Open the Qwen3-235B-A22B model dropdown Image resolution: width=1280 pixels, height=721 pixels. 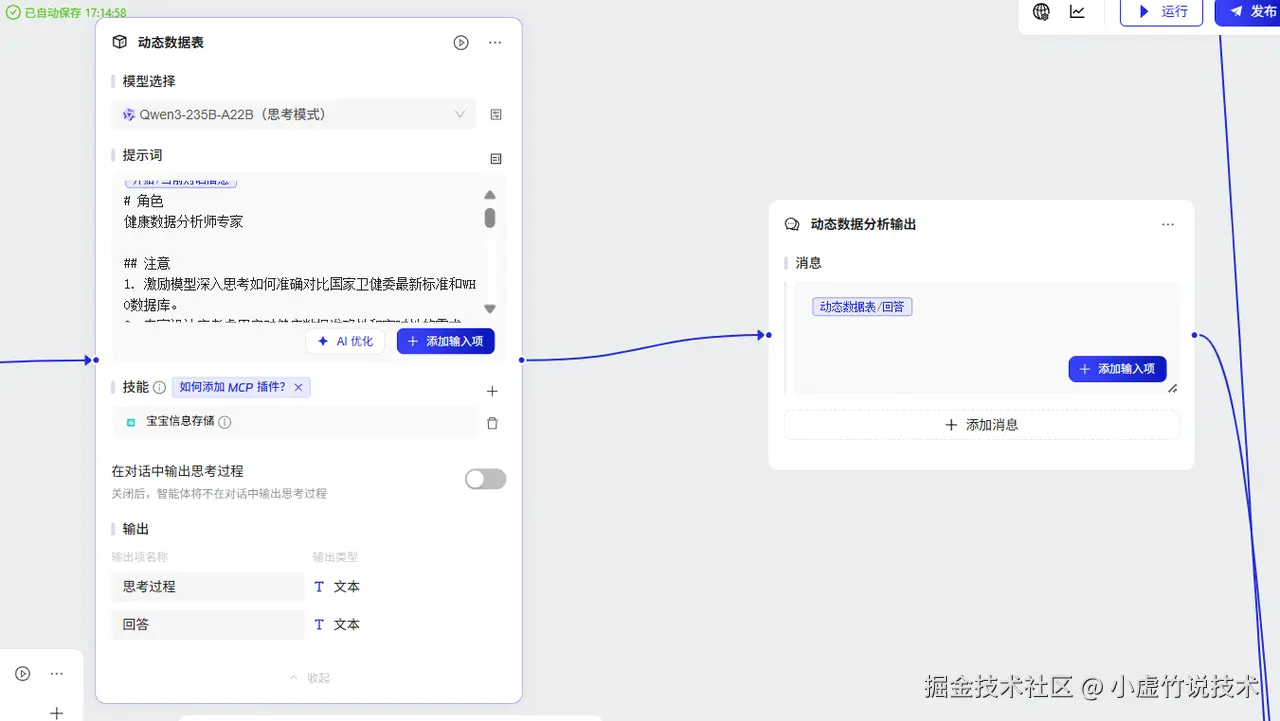click(295, 113)
